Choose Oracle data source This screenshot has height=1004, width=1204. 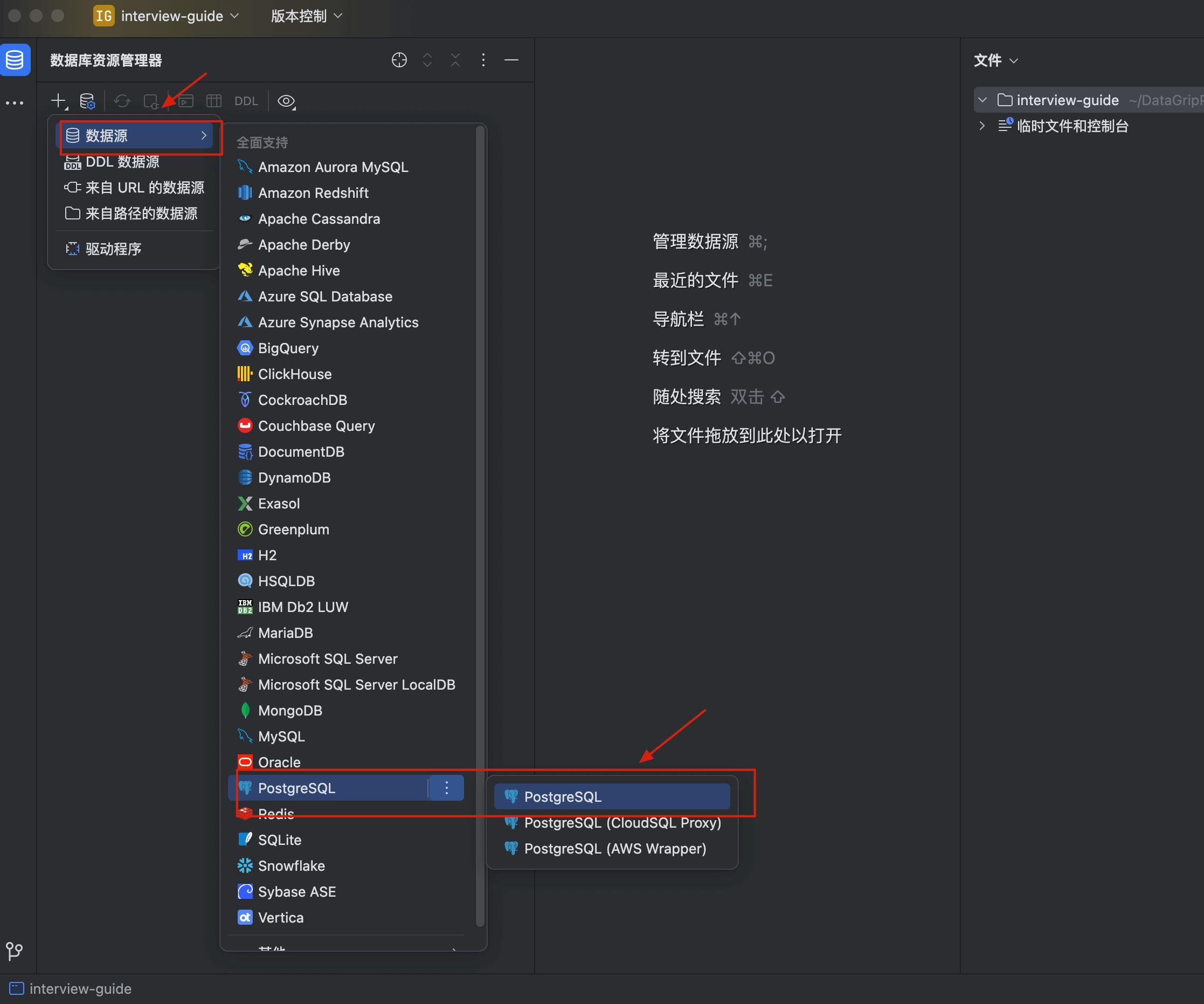point(347,762)
